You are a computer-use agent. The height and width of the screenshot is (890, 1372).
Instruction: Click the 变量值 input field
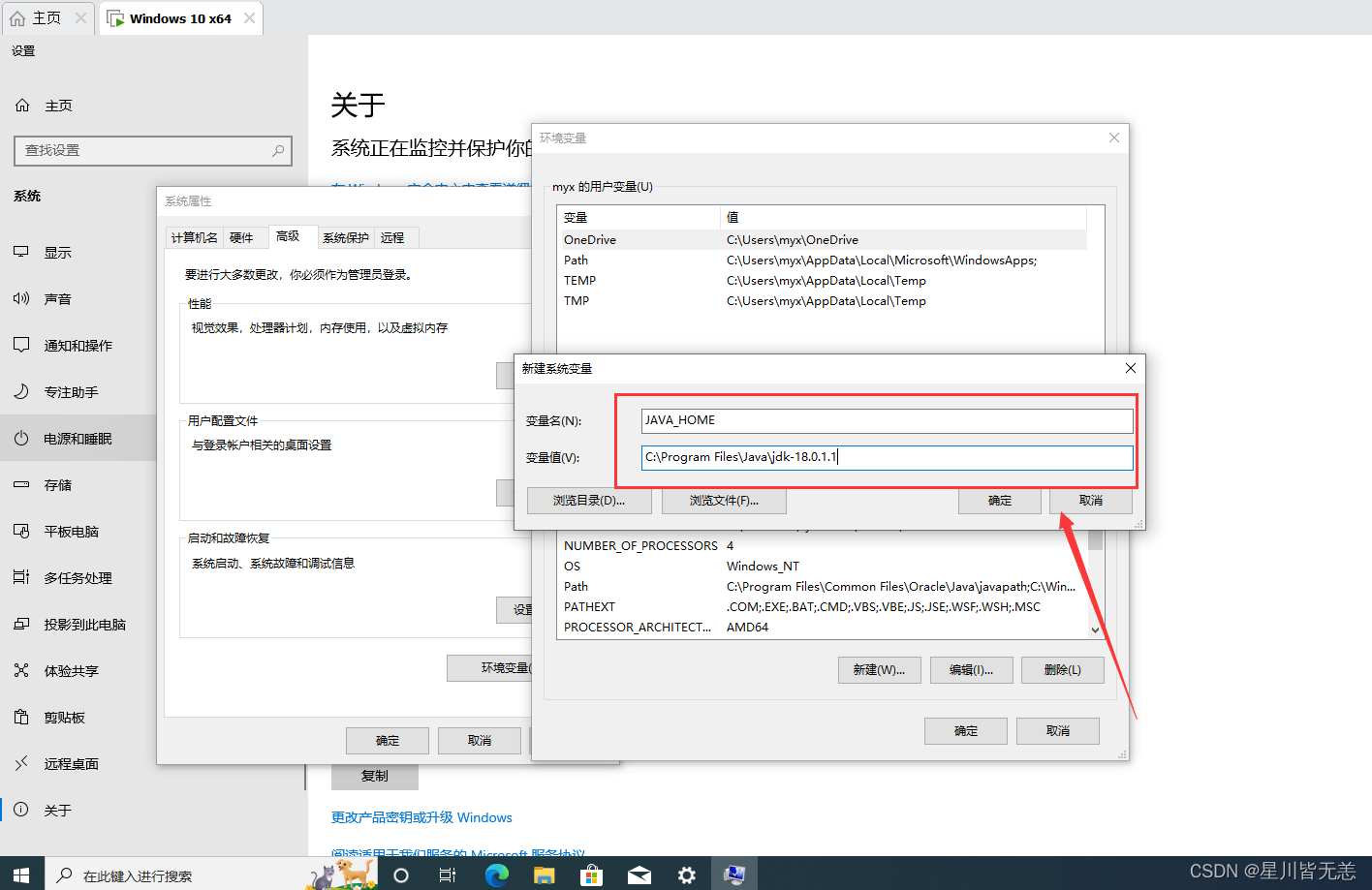point(887,457)
